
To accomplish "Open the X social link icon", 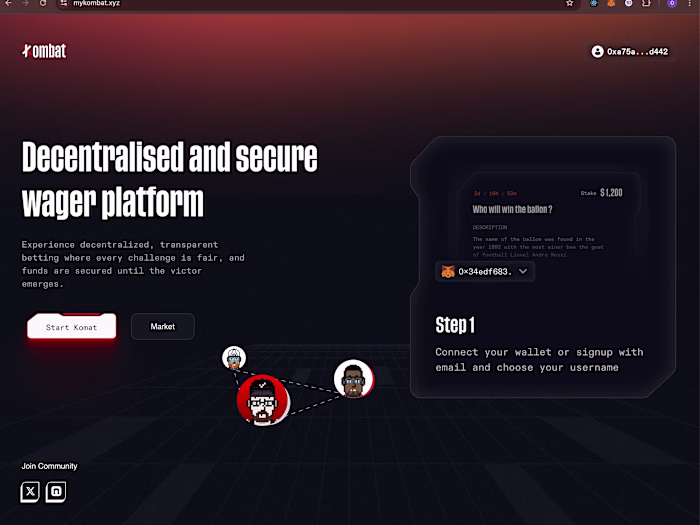I will point(30,492).
